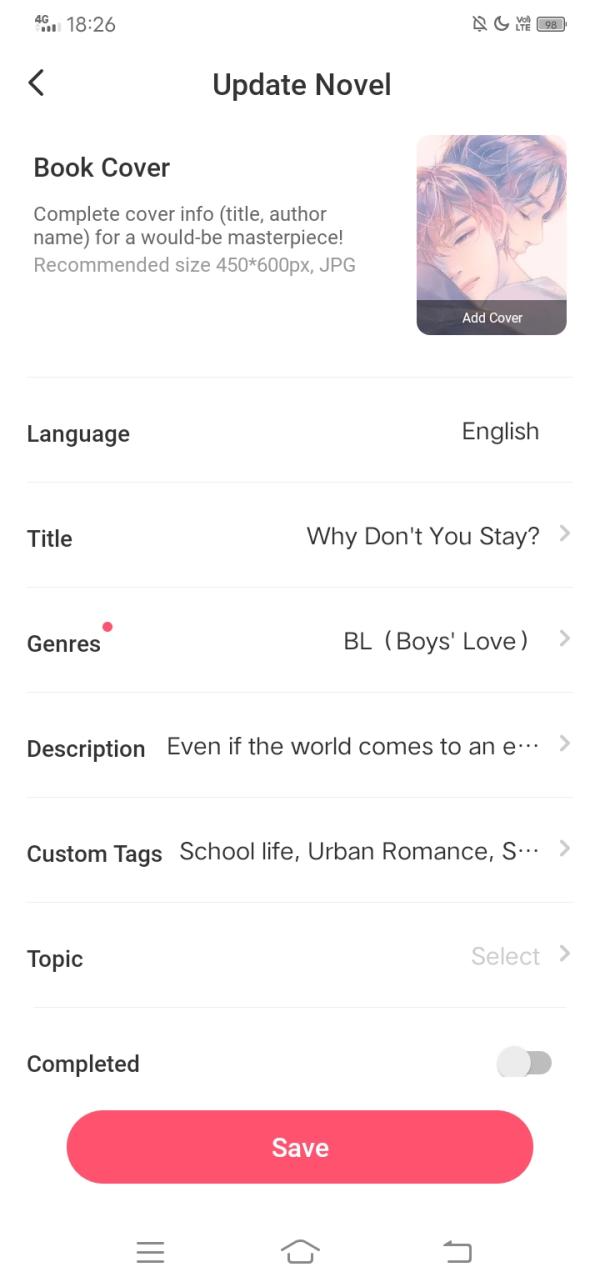This screenshot has width=600, height=1287.
Task: Tap the 4G signal strength icon
Action: [x=46, y=24]
